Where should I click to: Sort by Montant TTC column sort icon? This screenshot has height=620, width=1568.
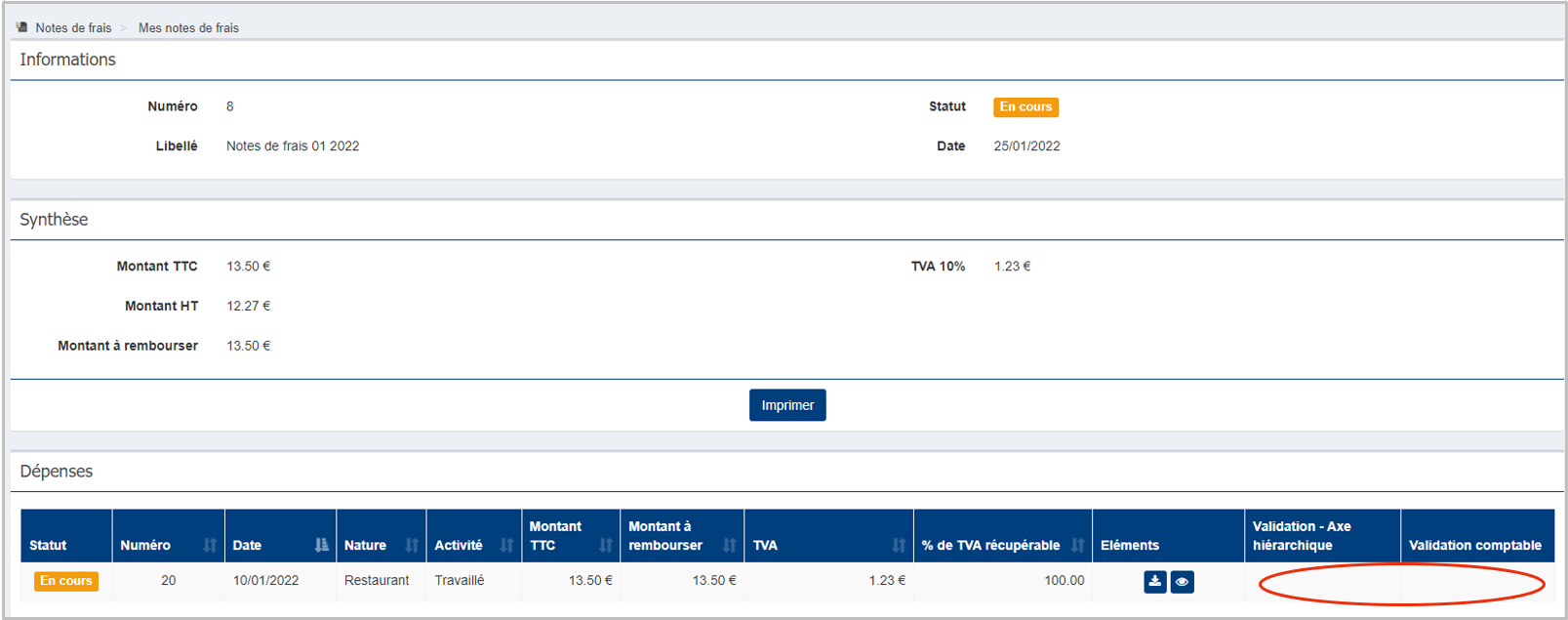coord(605,545)
